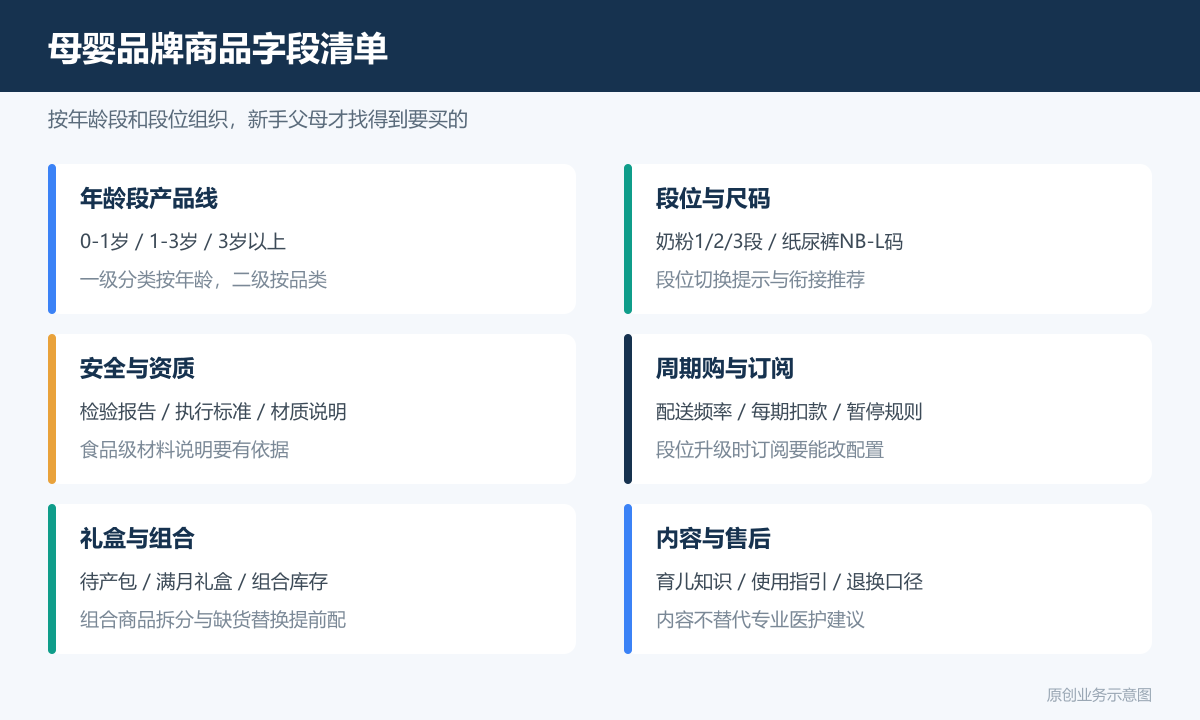Viewport: 1200px width, 720px height.
Task: Click the text 配送频率 / 每期扣款 / 暂停规则
Action: click(x=789, y=411)
